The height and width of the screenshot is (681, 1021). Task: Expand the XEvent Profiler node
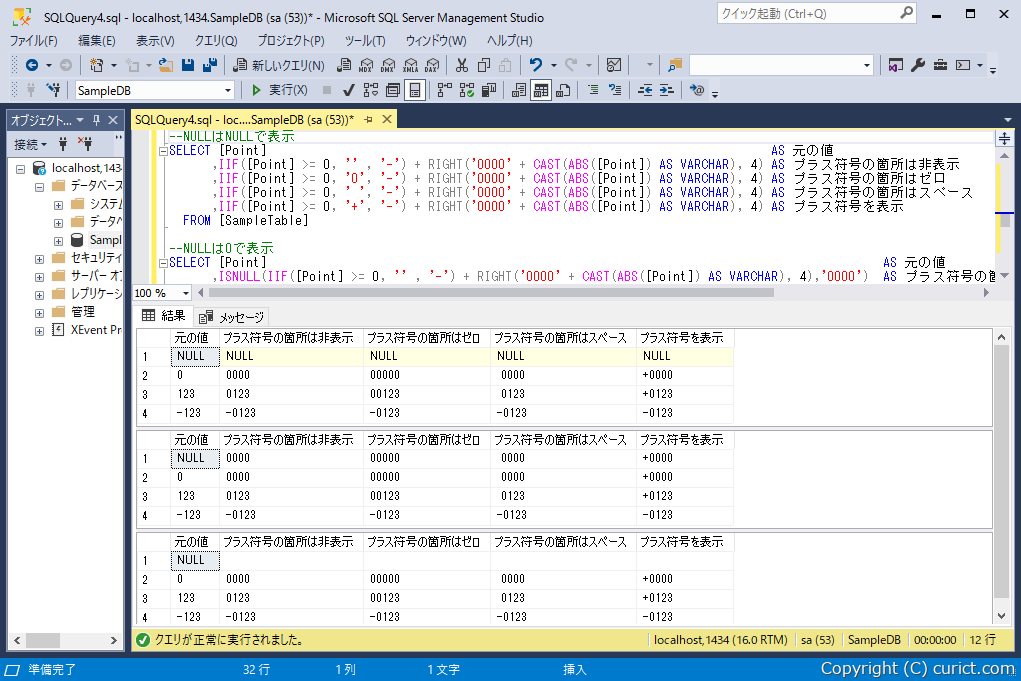coord(40,331)
